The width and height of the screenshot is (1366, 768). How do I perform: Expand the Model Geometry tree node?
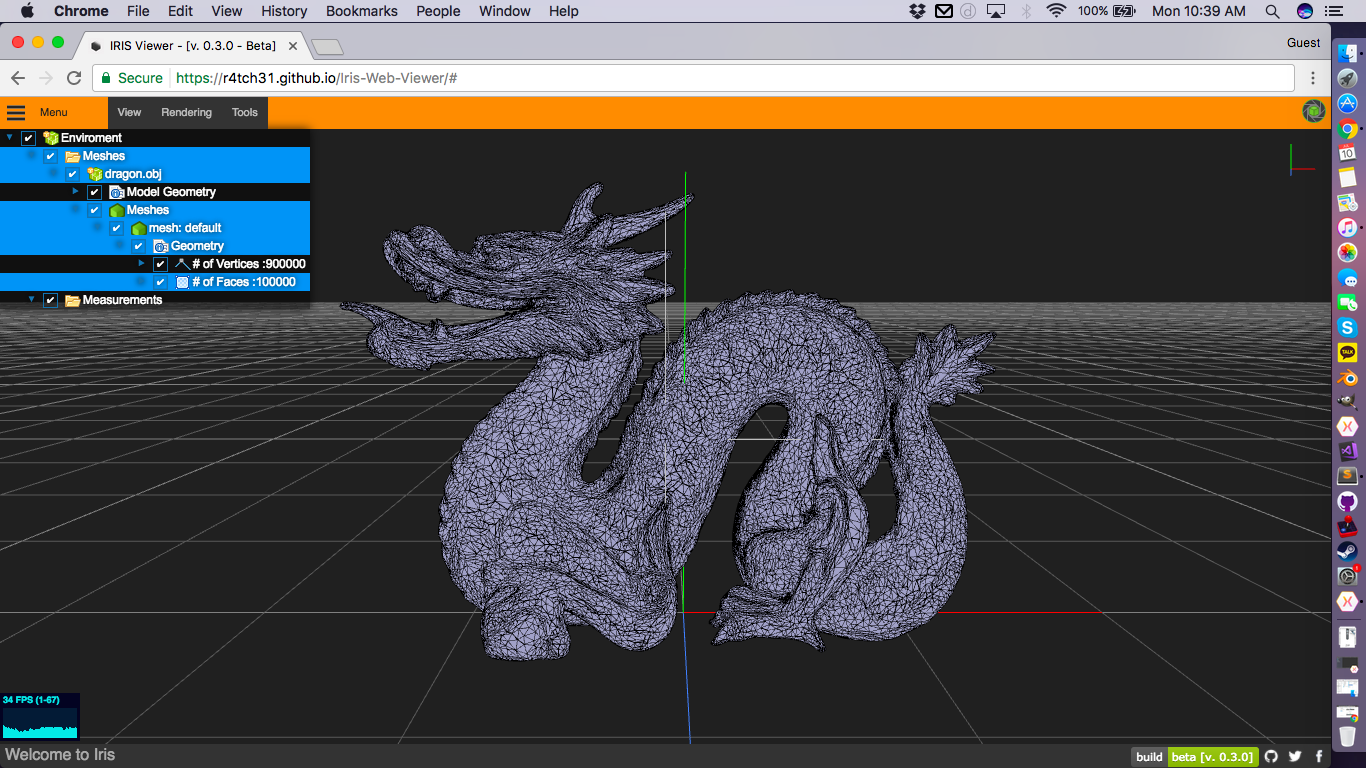76,192
